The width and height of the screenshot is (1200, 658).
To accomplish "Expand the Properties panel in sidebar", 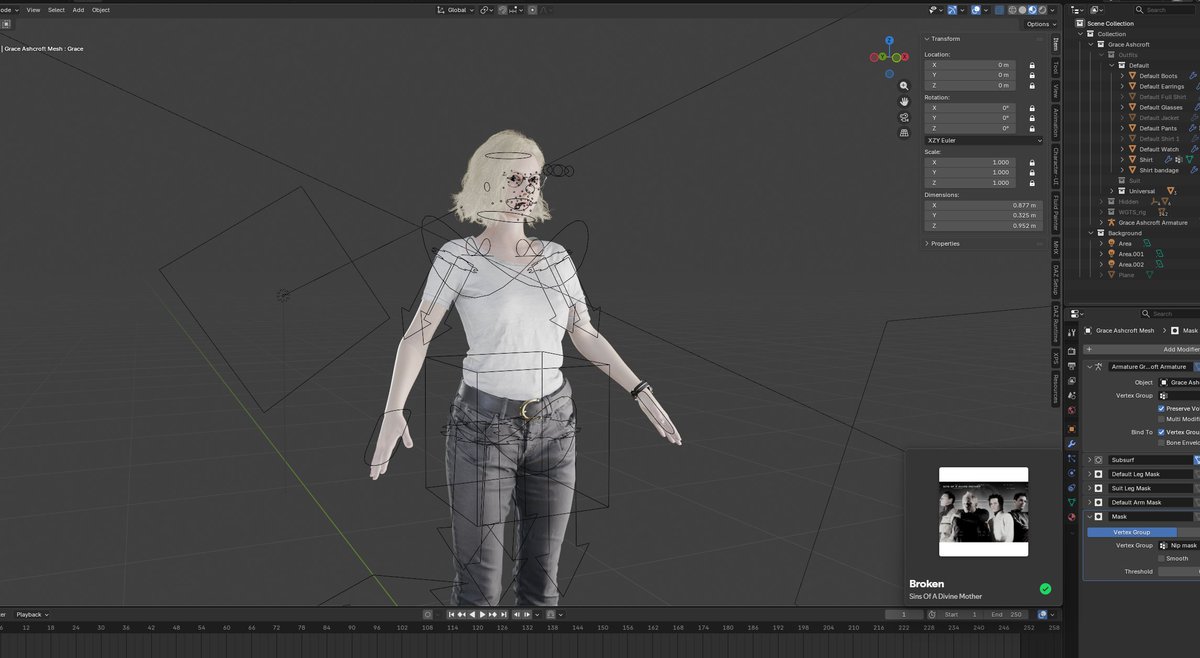I will pos(927,243).
